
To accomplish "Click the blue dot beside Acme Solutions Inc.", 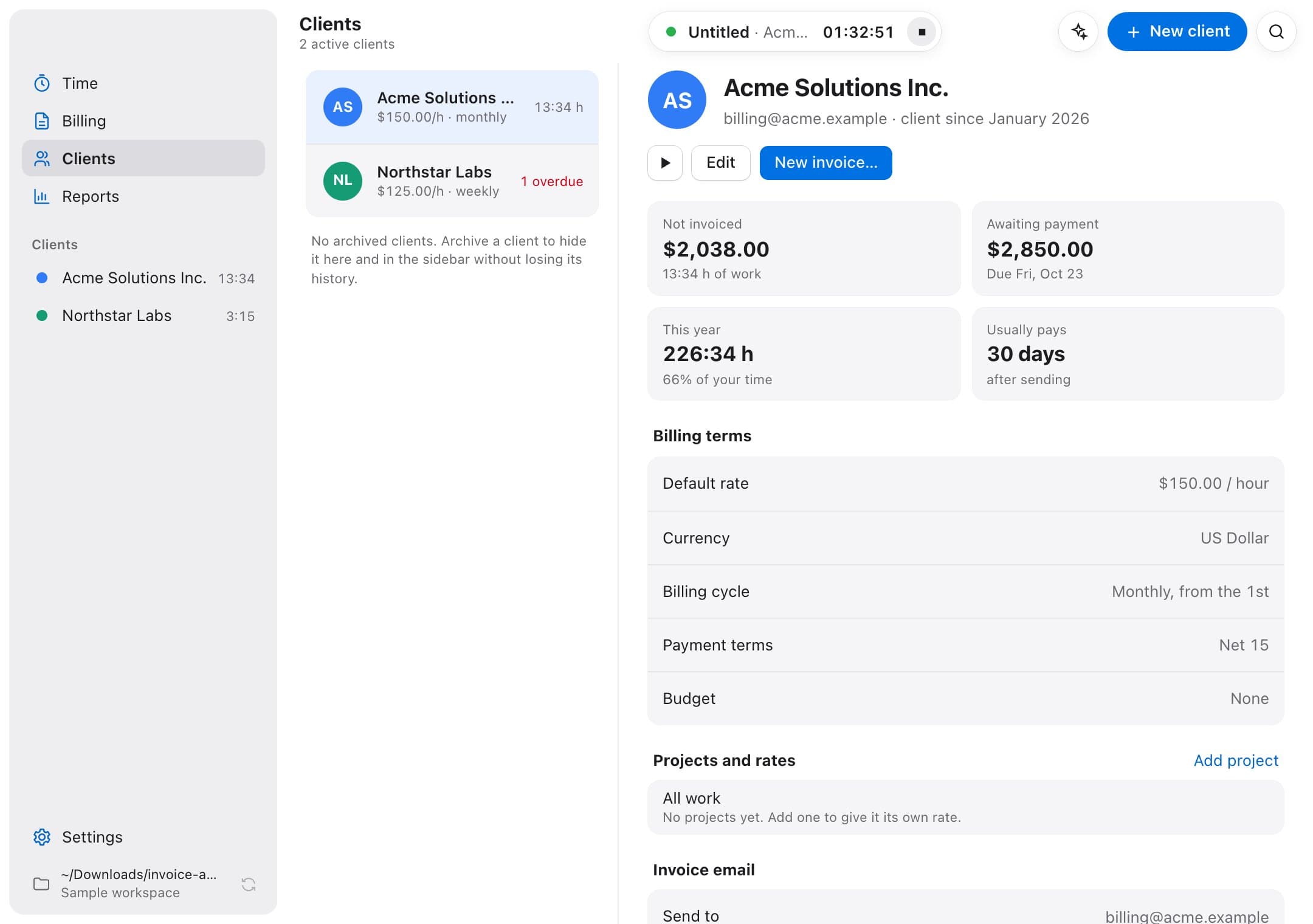I will 42,278.
